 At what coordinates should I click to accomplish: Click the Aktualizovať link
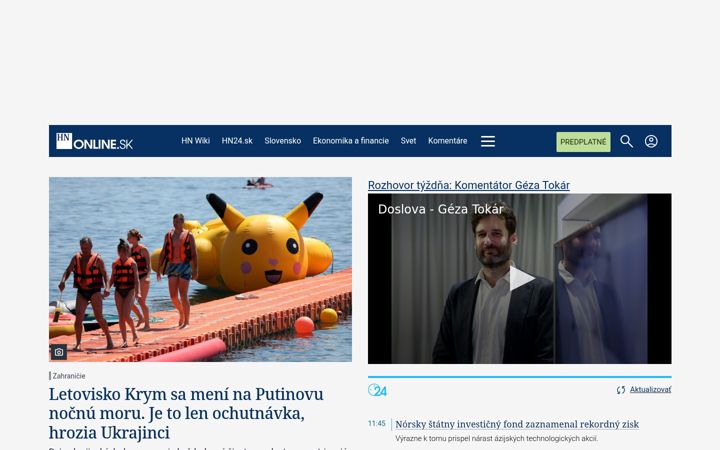pyautogui.click(x=650, y=389)
